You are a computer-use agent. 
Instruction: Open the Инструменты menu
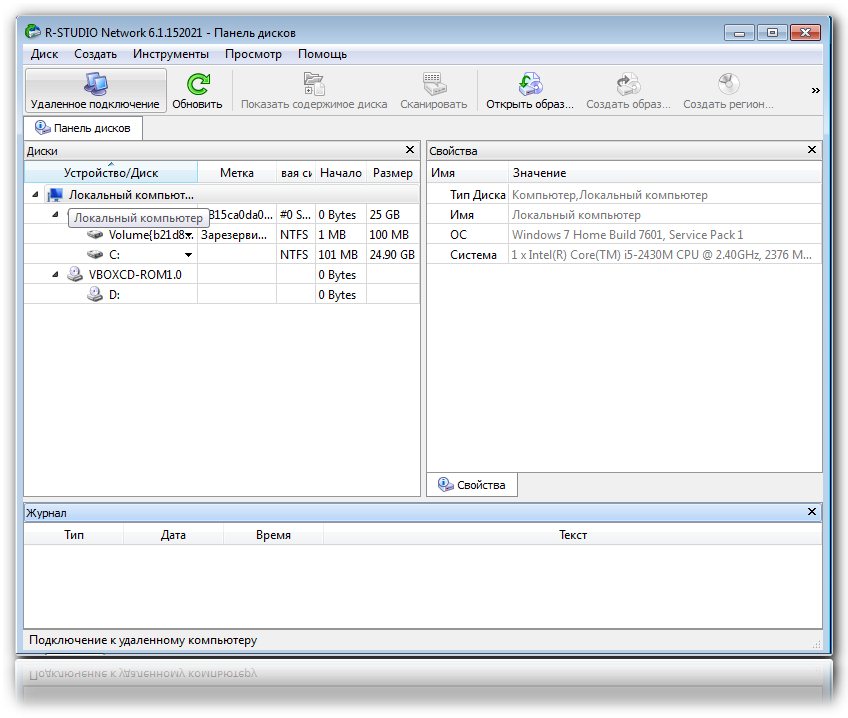[170, 54]
